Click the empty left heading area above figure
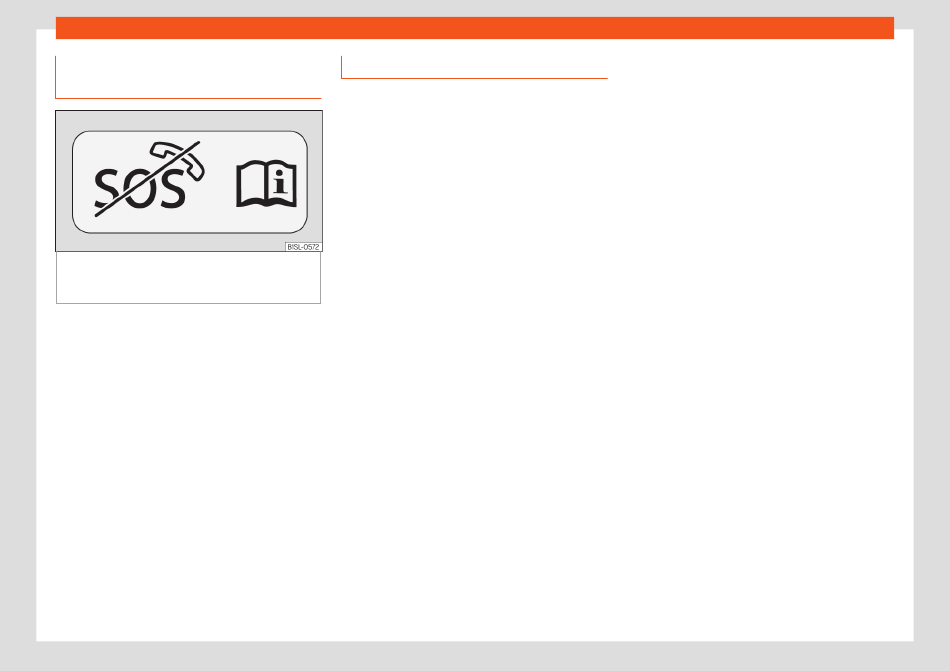 [188, 76]
